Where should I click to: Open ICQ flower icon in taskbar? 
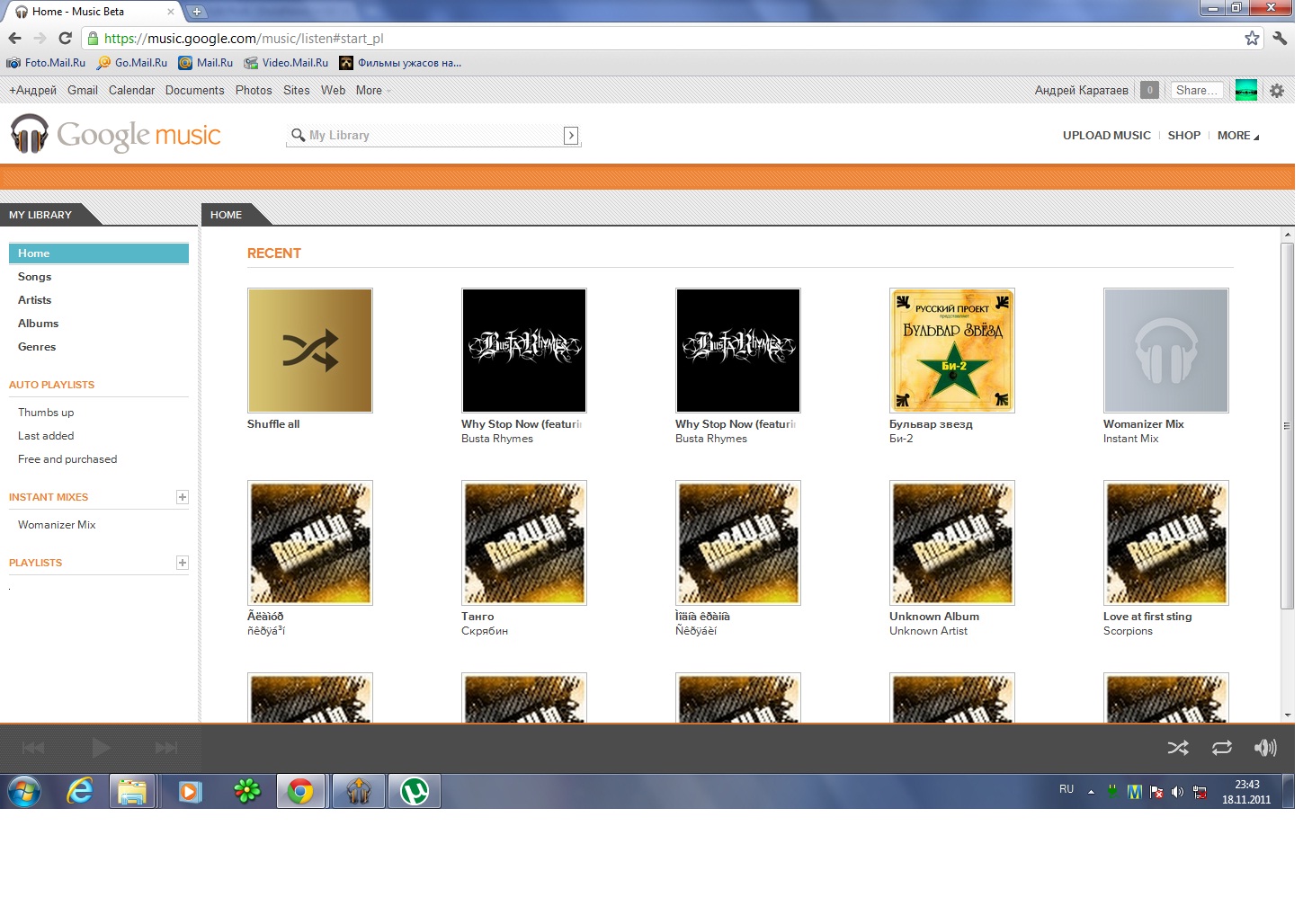click(246, 792)
